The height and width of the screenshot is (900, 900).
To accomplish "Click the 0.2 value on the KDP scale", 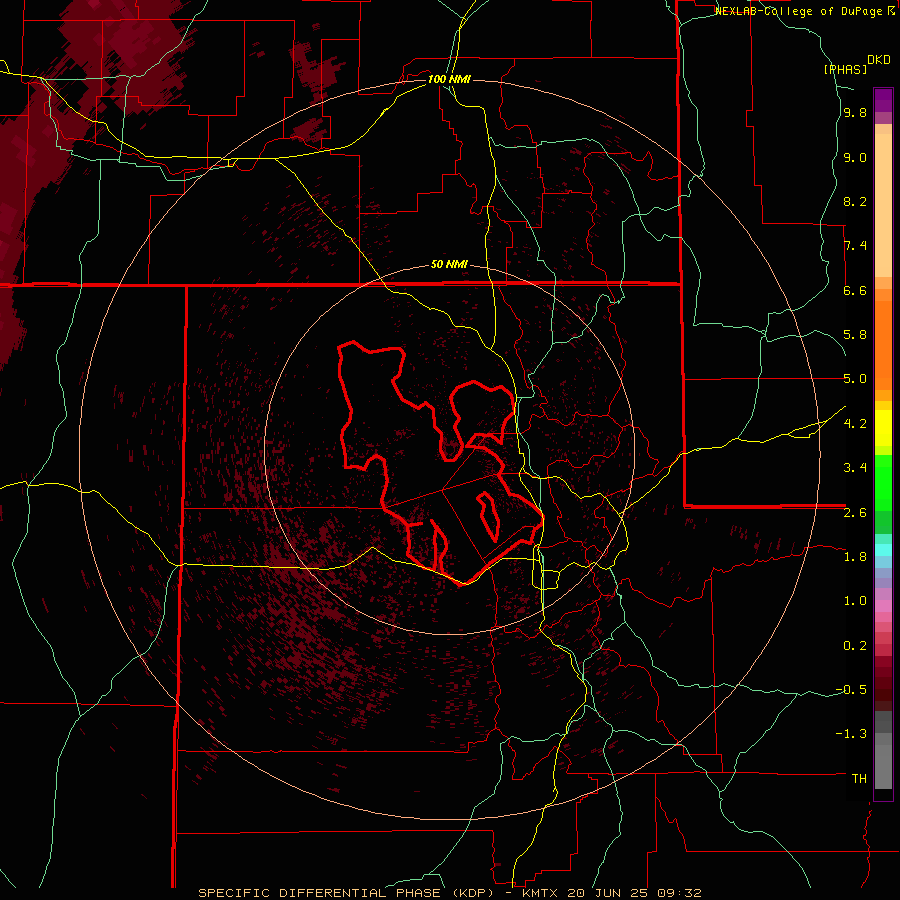I will (x=855, y=646).
